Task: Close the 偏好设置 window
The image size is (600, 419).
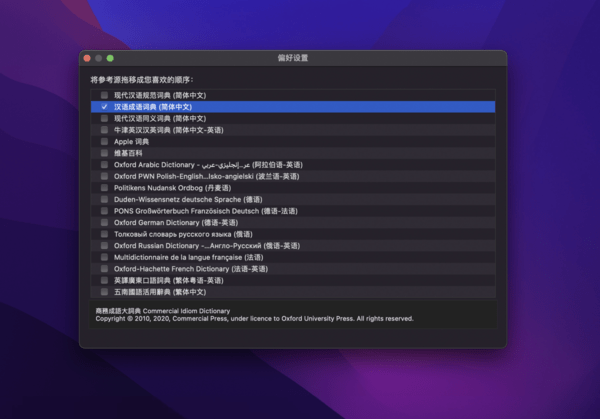Action: [87, 58]
